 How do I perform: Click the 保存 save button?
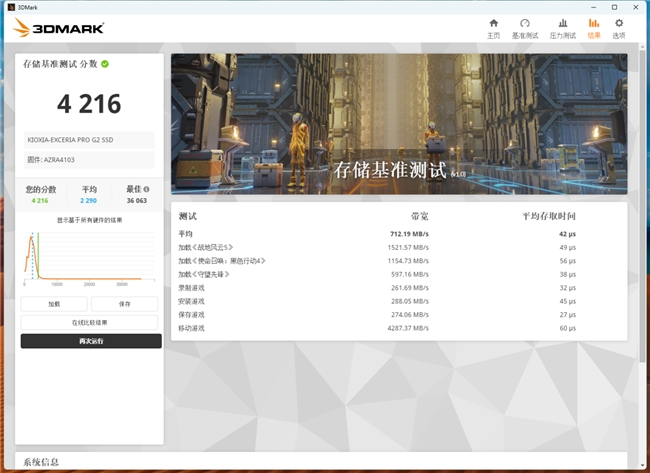click(124, 304)
